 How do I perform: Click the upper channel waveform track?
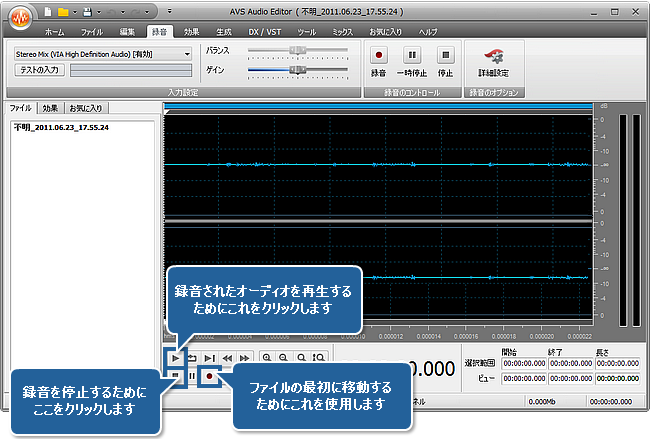pyautogui.click(x=378, y=165)
